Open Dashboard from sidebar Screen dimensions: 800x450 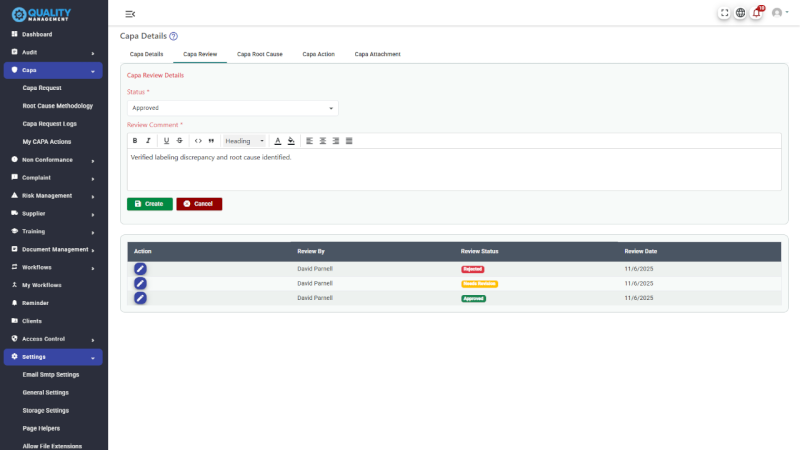[x=53, y=34]
